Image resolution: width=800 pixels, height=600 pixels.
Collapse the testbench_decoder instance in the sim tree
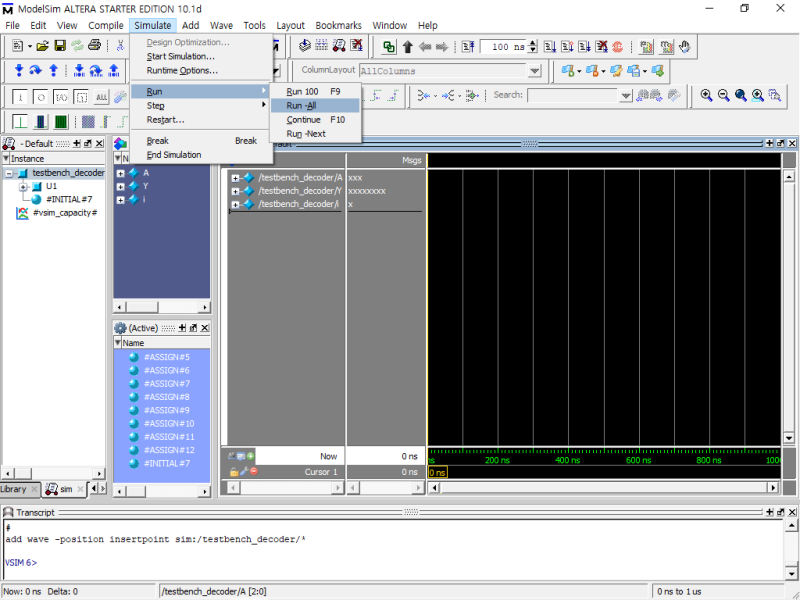click(9, 171)
